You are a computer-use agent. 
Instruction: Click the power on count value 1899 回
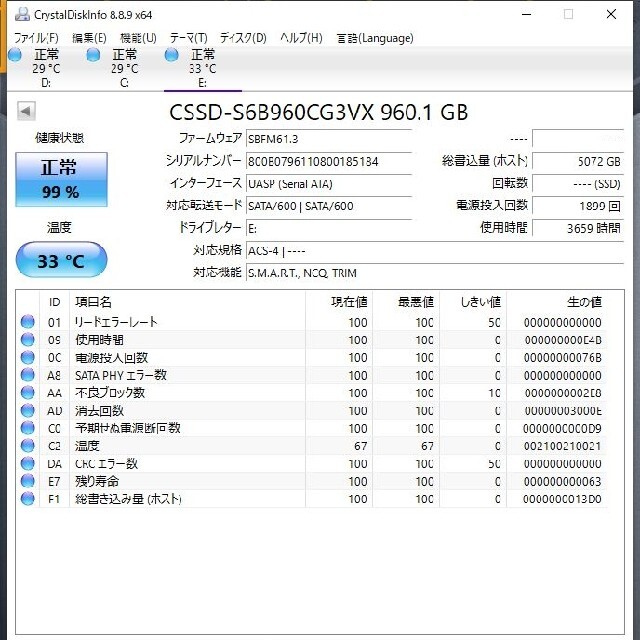coord(578,206)
